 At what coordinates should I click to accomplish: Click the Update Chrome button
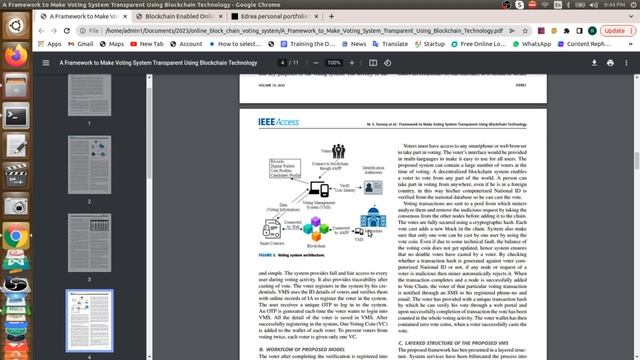coord(618,31)
